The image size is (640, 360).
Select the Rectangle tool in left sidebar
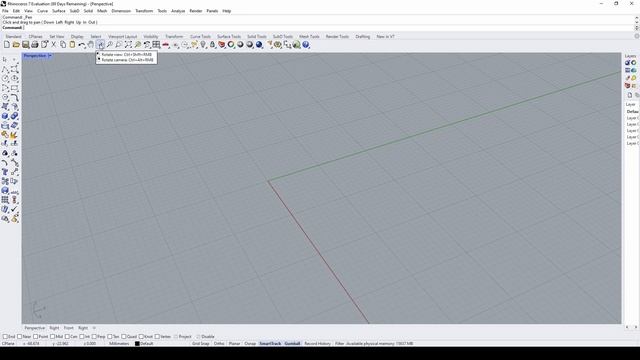pyautogui.click(x=14, y=88)
